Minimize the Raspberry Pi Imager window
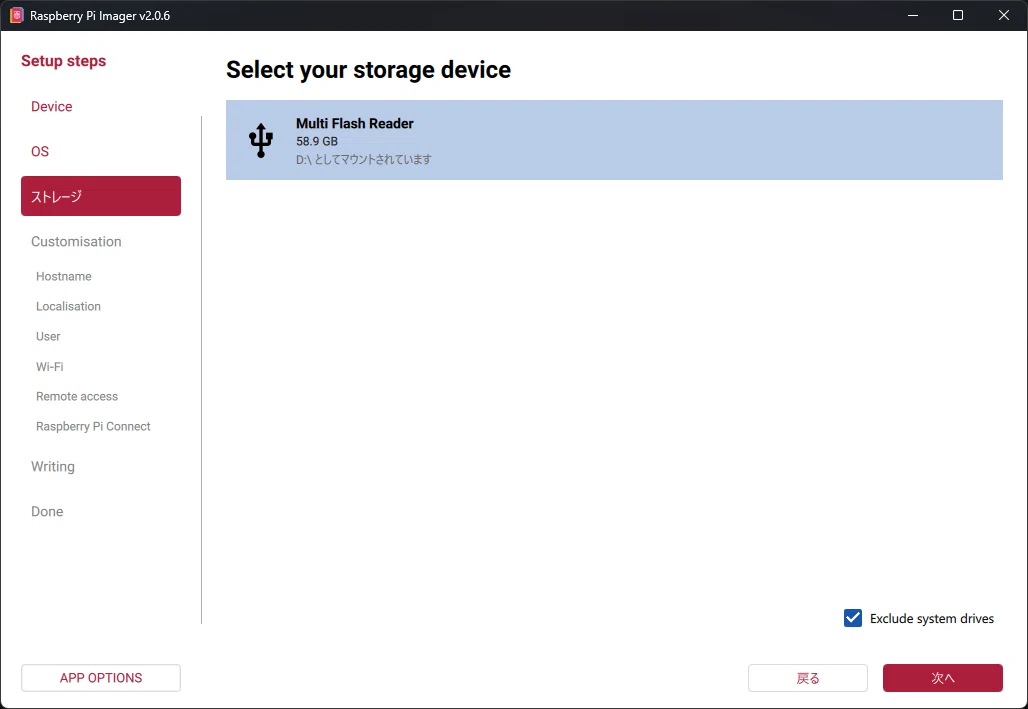 click(x=913, y=15)
